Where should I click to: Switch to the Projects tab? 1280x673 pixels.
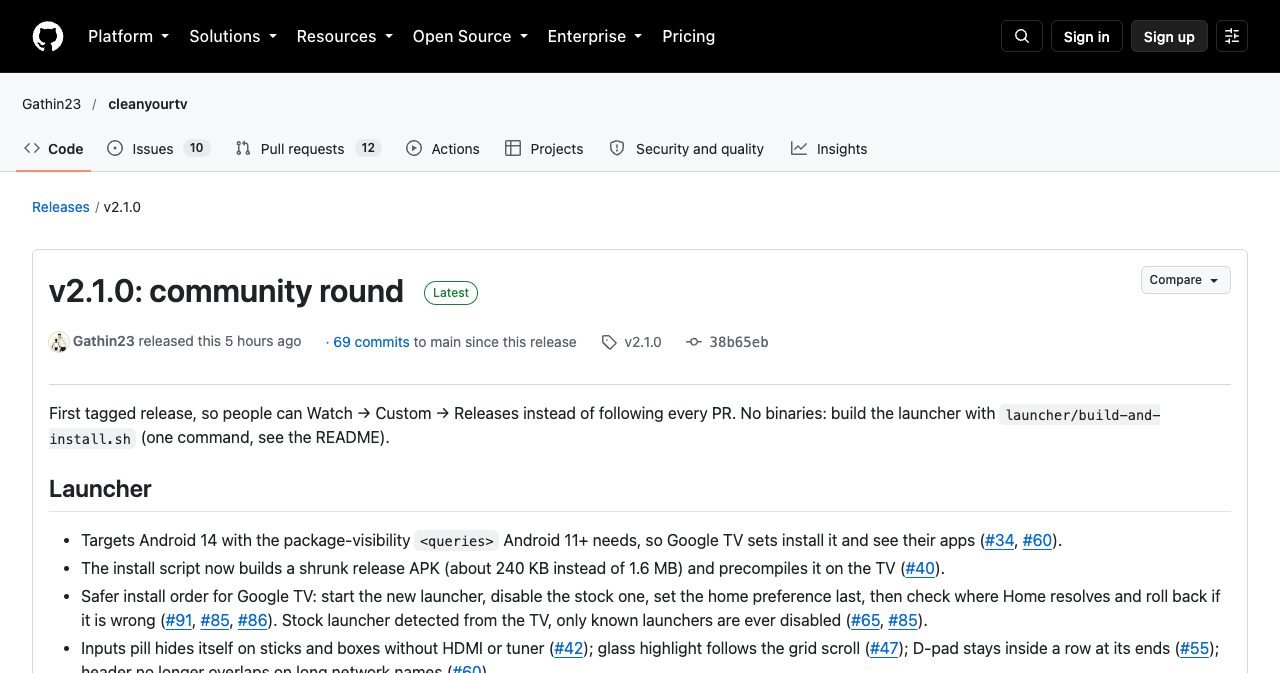click(544, 148)
